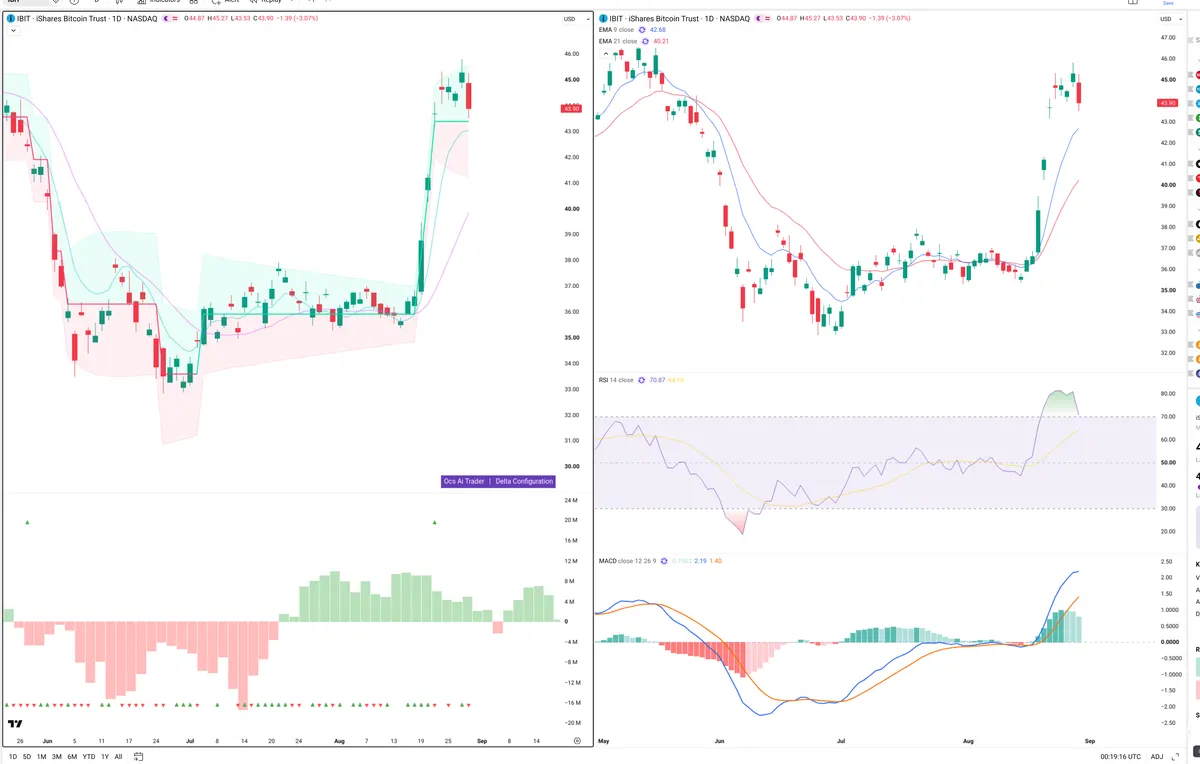
Task: Click the MACD value 2.19
Action: tap(700, 561)
